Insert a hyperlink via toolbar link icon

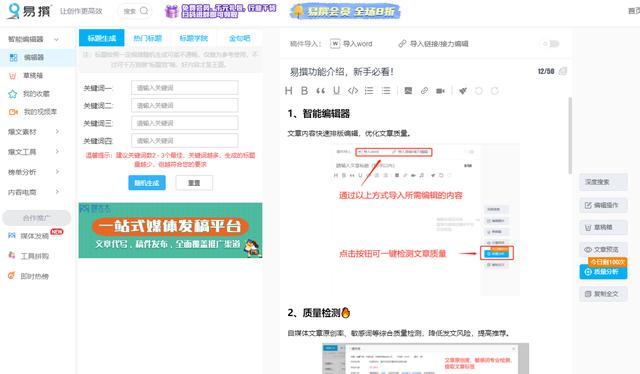pos(424,91)
